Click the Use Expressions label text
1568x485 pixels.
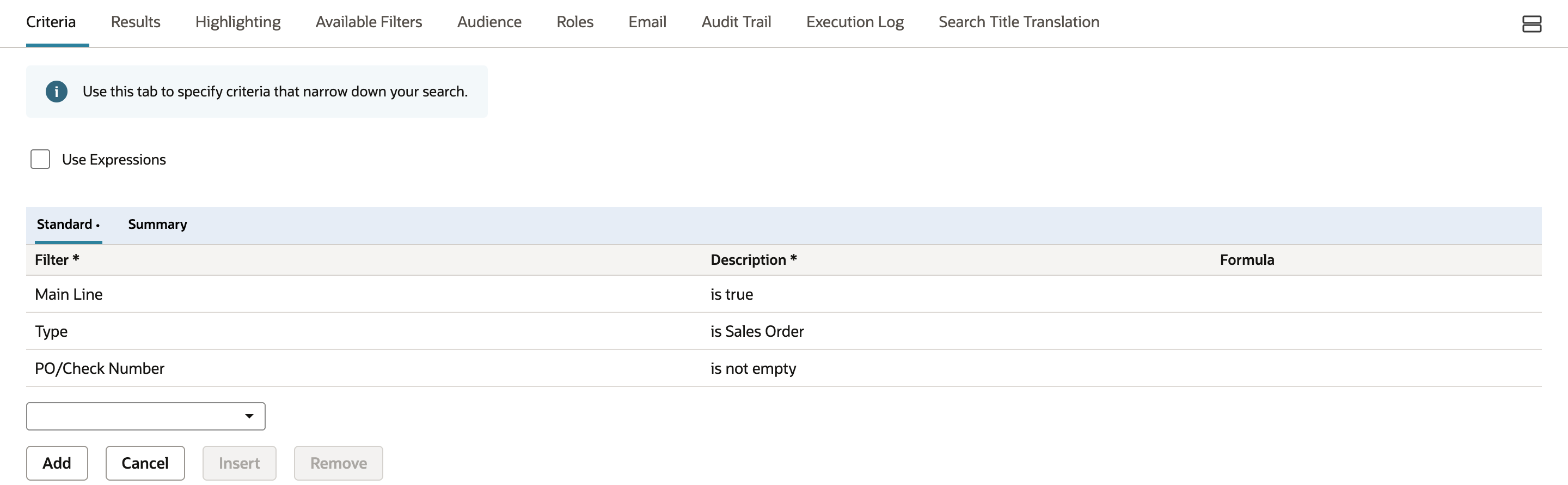click(x=114, y=160)
